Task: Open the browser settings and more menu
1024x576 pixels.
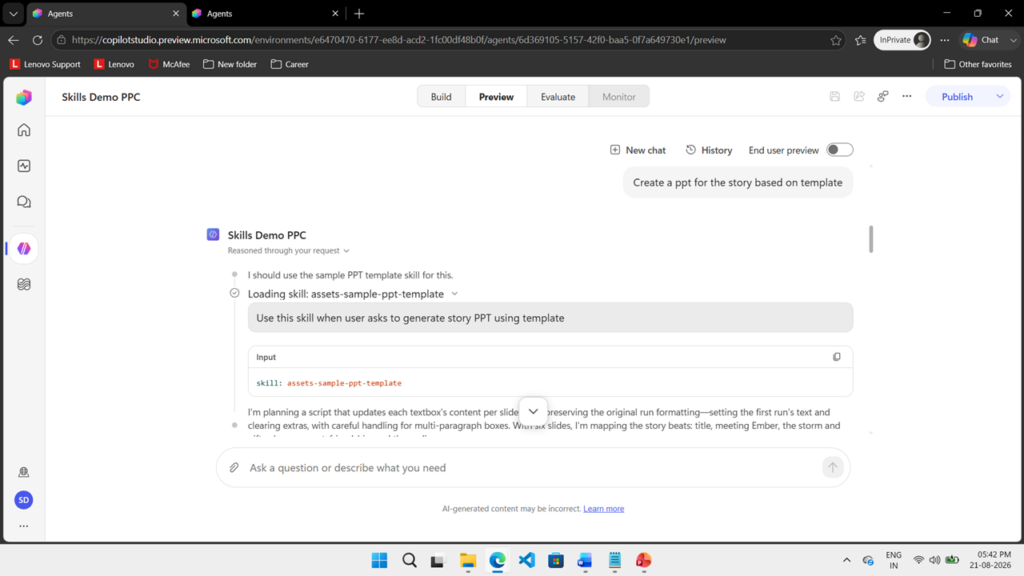Action: (x=945, y=40)
